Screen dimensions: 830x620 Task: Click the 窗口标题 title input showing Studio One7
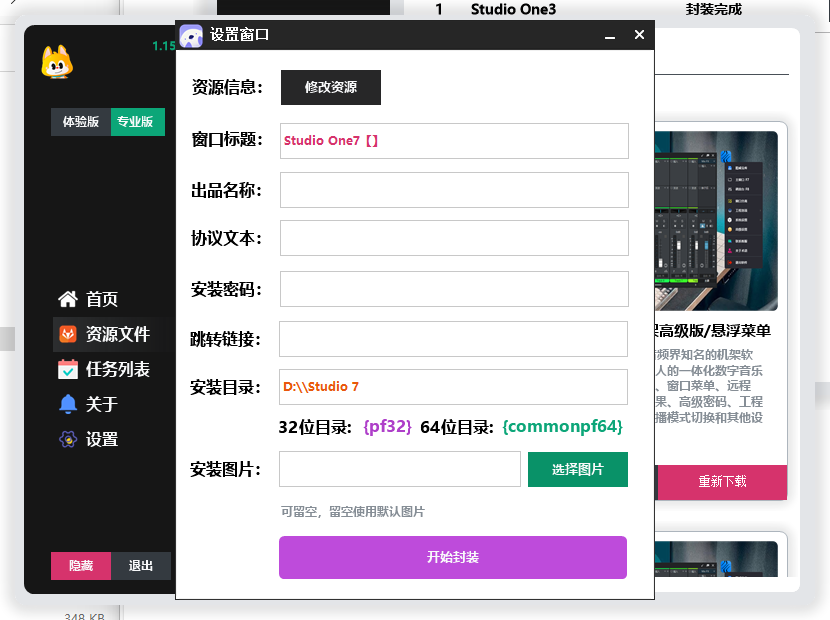pos(453,140)
